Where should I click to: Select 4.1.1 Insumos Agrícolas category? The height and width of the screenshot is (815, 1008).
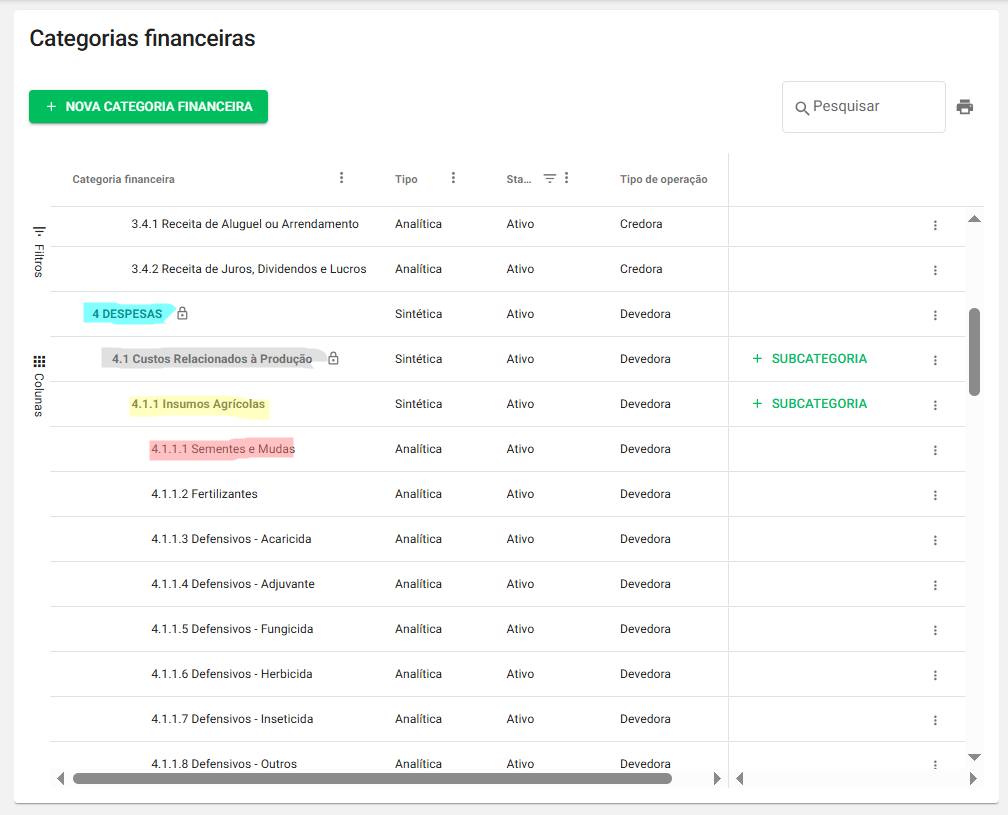(198, 404)
